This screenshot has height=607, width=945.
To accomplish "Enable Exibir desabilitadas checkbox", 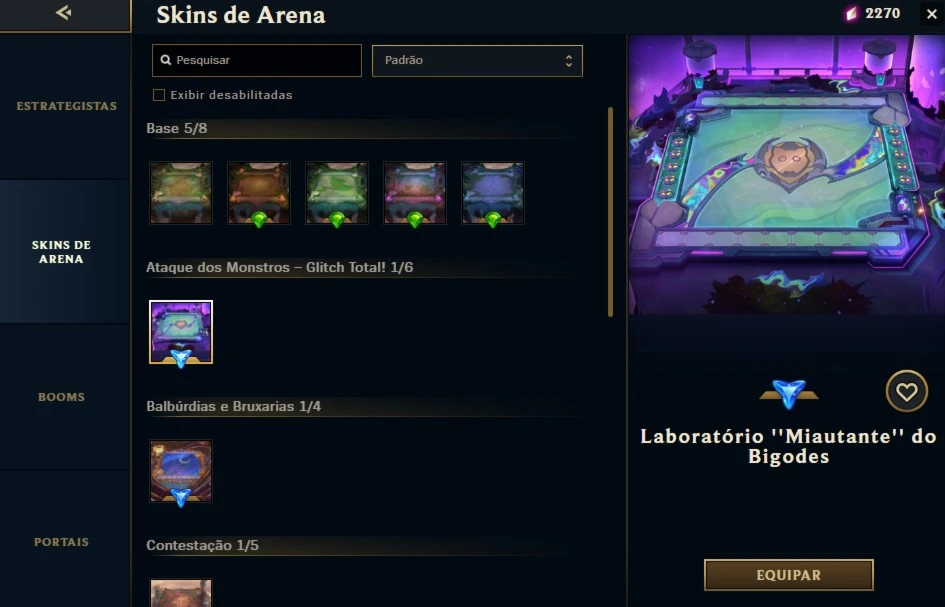I will [159, 95].
